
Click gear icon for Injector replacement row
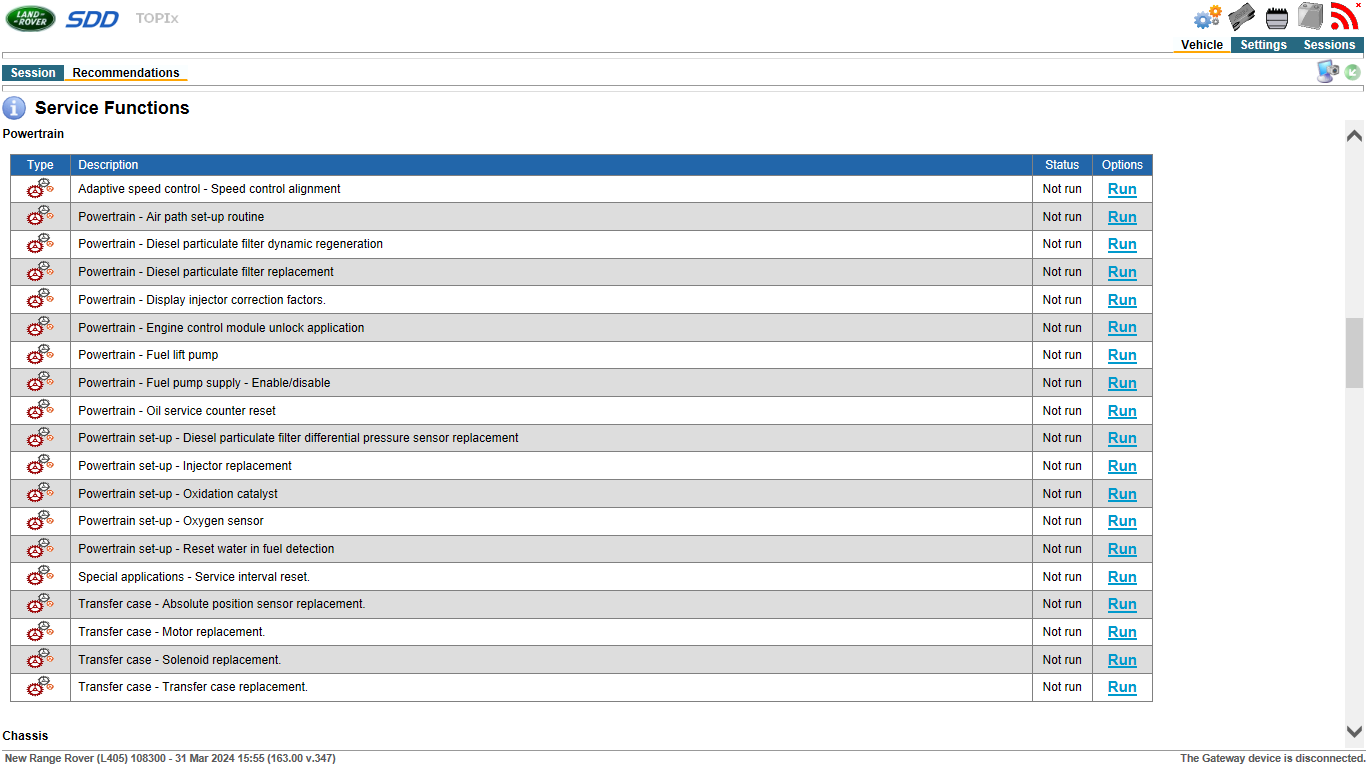40,465
